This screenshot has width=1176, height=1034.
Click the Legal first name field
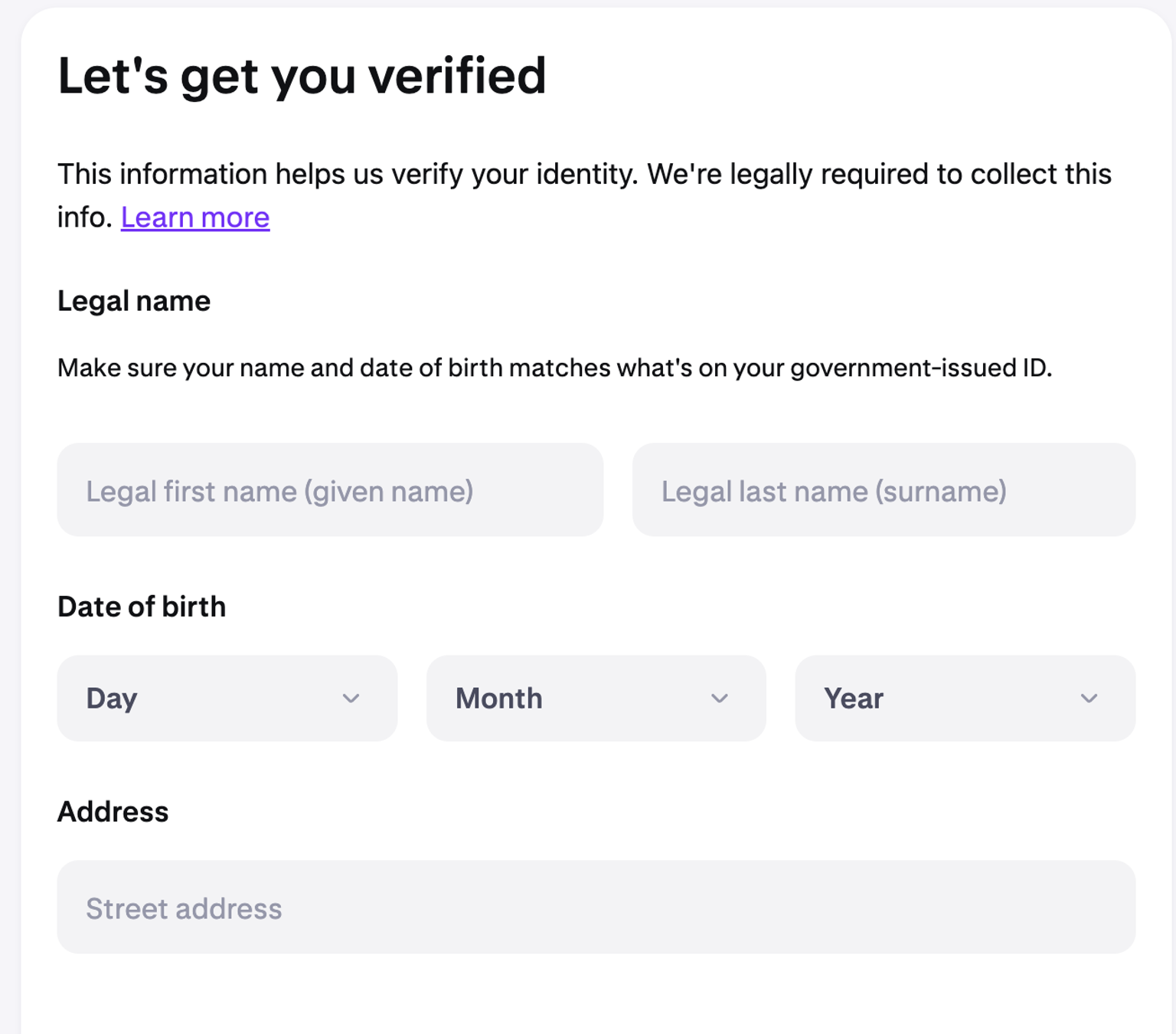click(329, 489)
